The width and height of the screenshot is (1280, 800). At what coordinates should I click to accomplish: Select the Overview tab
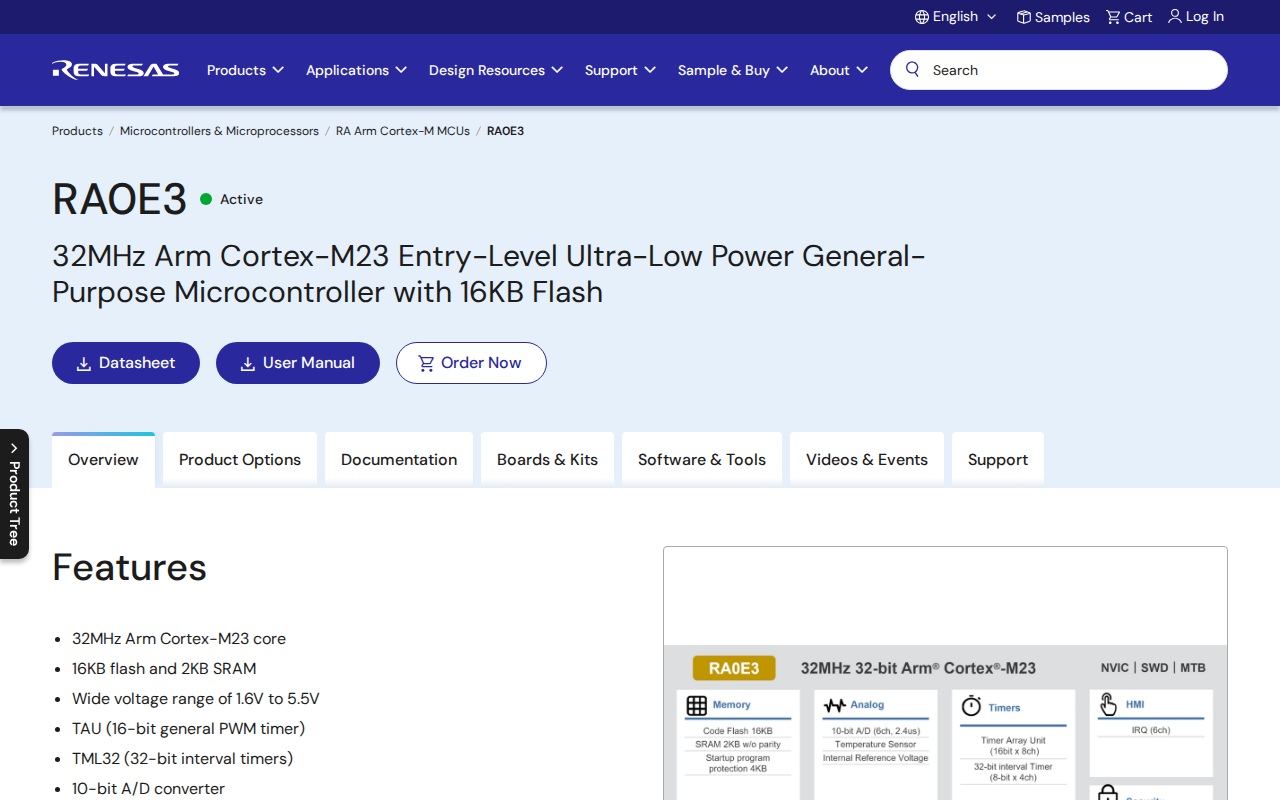(x=103, y=459)
